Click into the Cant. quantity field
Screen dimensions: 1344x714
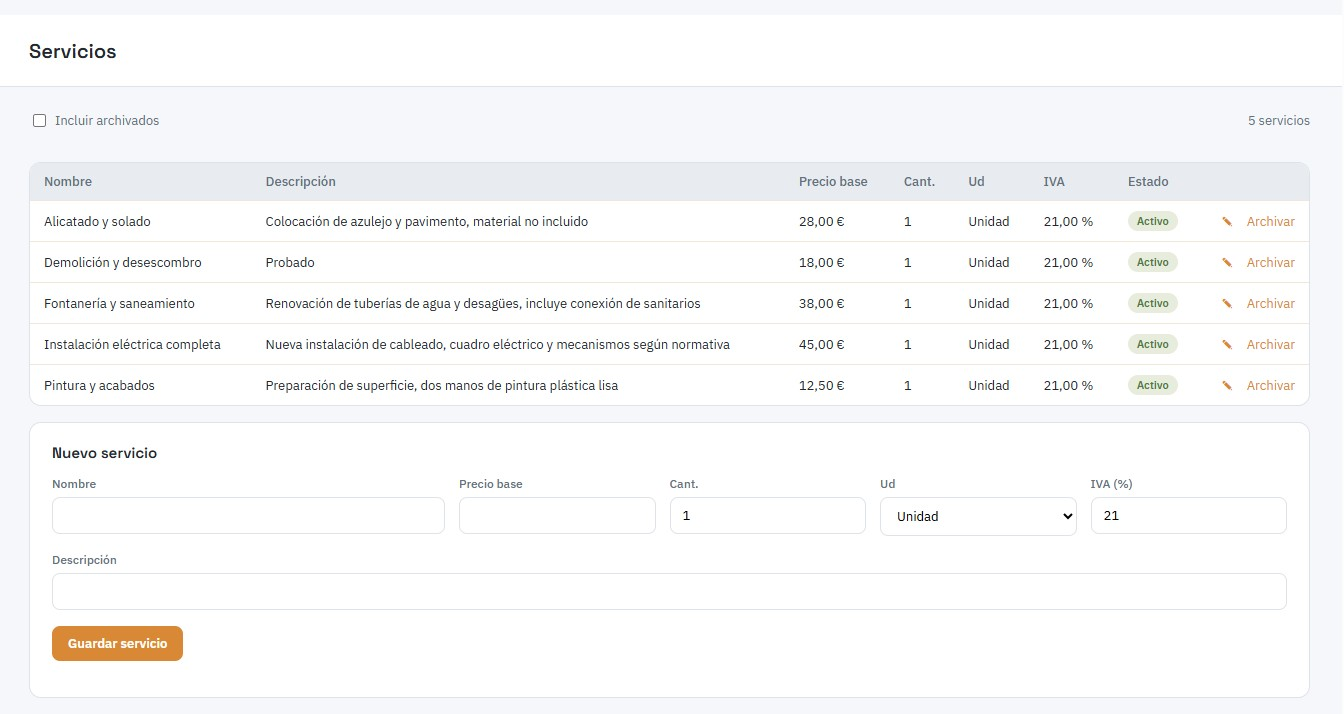[768, 516]
